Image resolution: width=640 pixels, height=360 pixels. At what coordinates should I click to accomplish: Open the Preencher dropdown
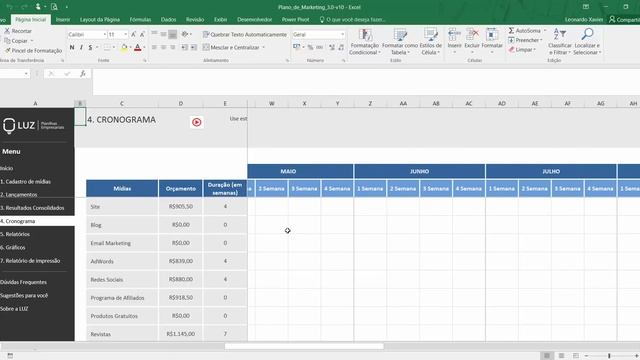(x=525, y=40)
